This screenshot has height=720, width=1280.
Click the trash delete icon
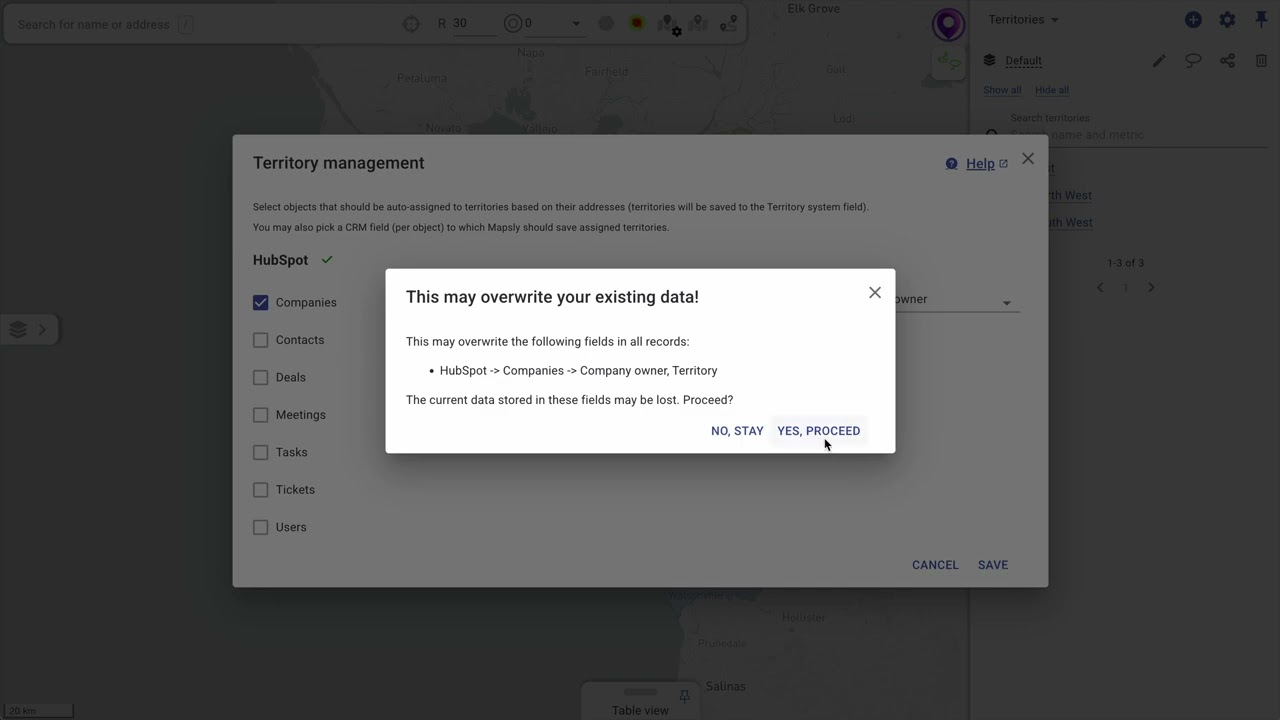coord(1261,61)
